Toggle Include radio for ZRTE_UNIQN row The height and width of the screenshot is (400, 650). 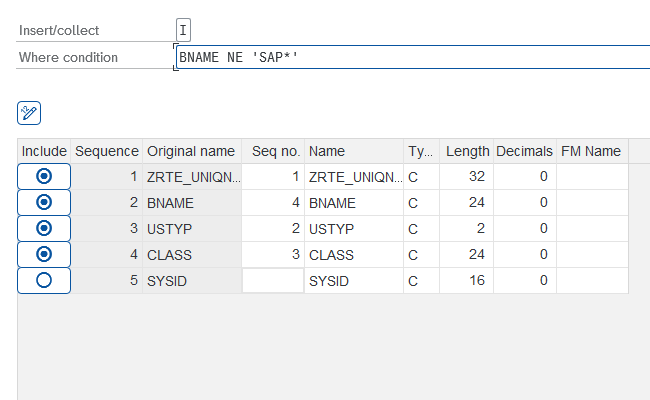pyautogui.click(x=43, y=177)
